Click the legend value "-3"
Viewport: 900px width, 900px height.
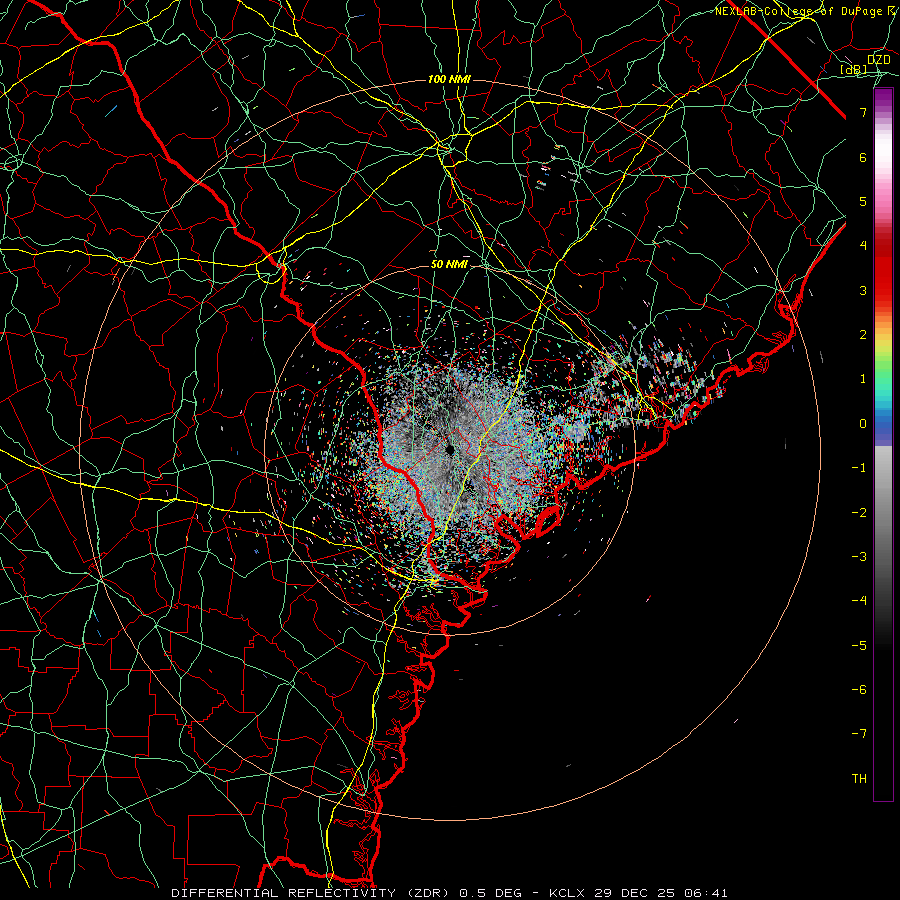pyautogui.click(x=859, y=557)
